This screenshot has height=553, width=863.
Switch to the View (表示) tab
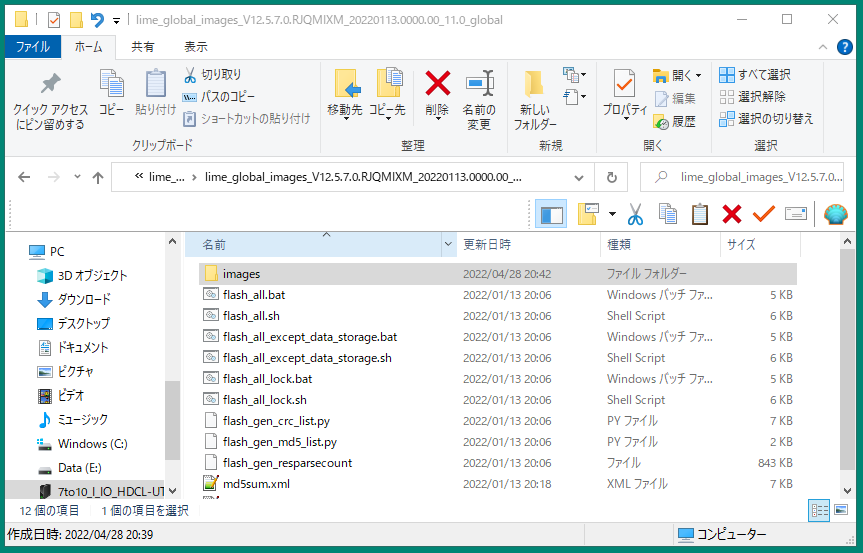click(195, 47)
